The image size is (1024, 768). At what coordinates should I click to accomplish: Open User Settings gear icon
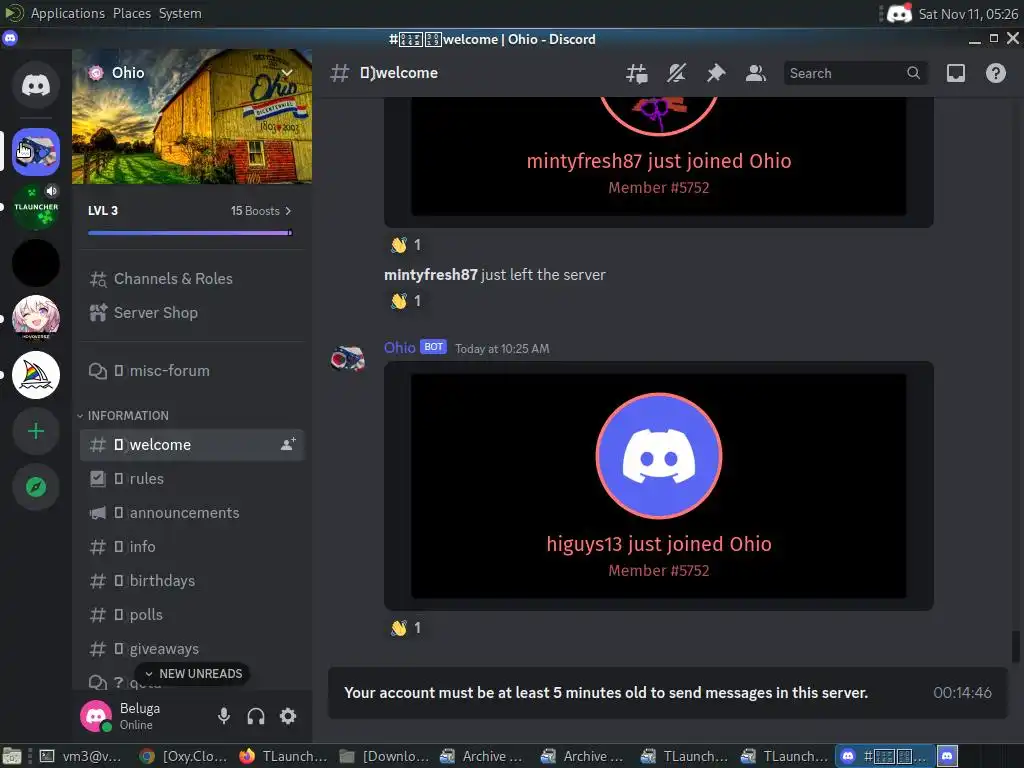[x=288, y=716]
